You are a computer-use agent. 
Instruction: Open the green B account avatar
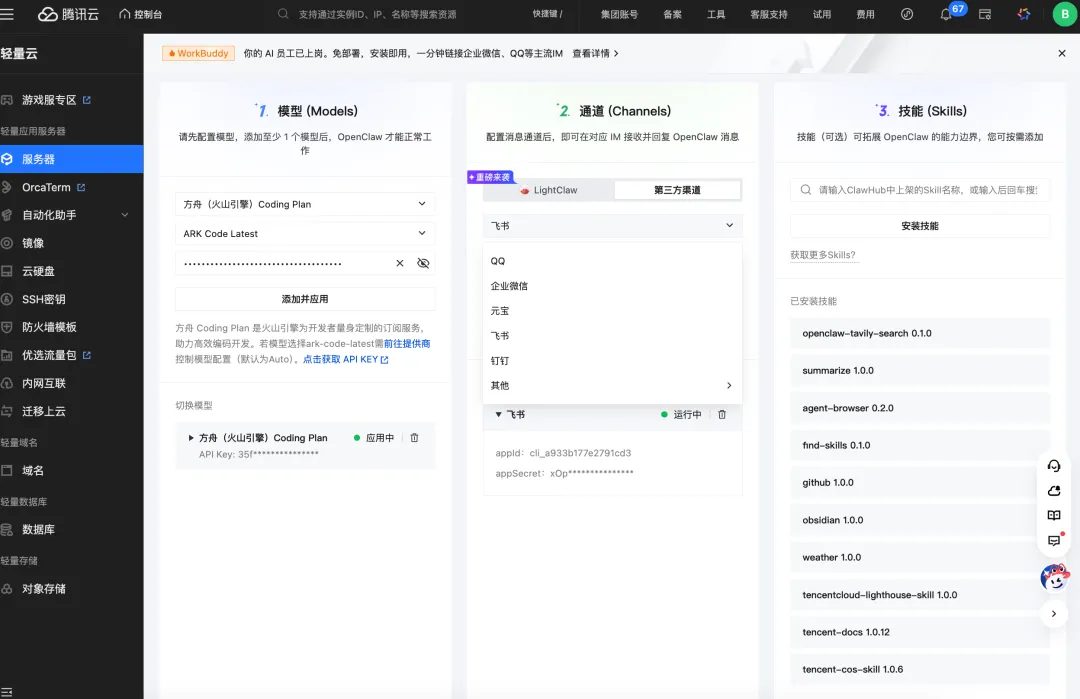1064,14
